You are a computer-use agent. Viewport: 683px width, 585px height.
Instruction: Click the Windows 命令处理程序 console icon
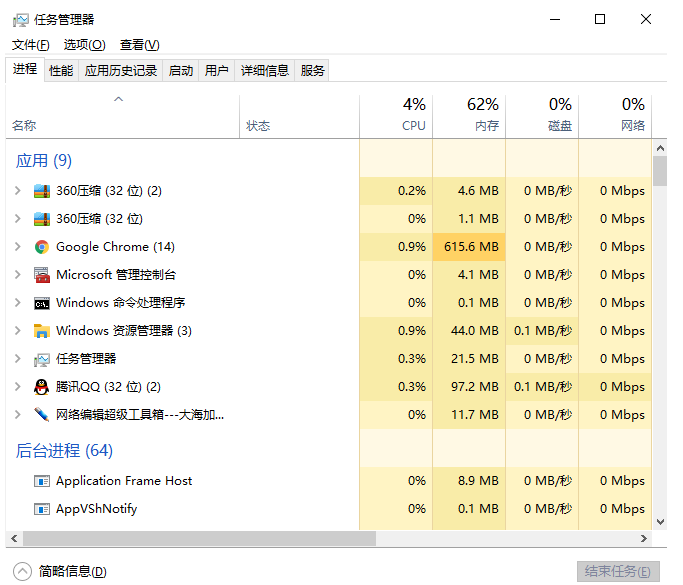42,303
